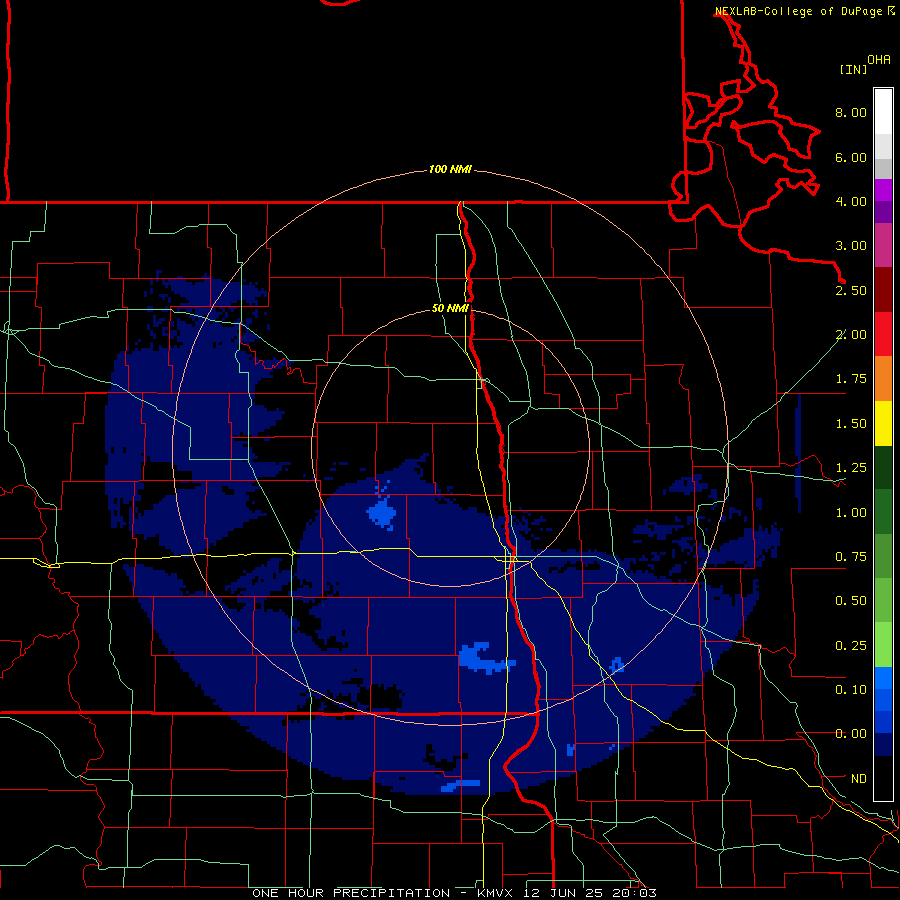
Task: Select the purple swatch below the 4.00 label
Action: pyautogui.click(x=883, y=212)
